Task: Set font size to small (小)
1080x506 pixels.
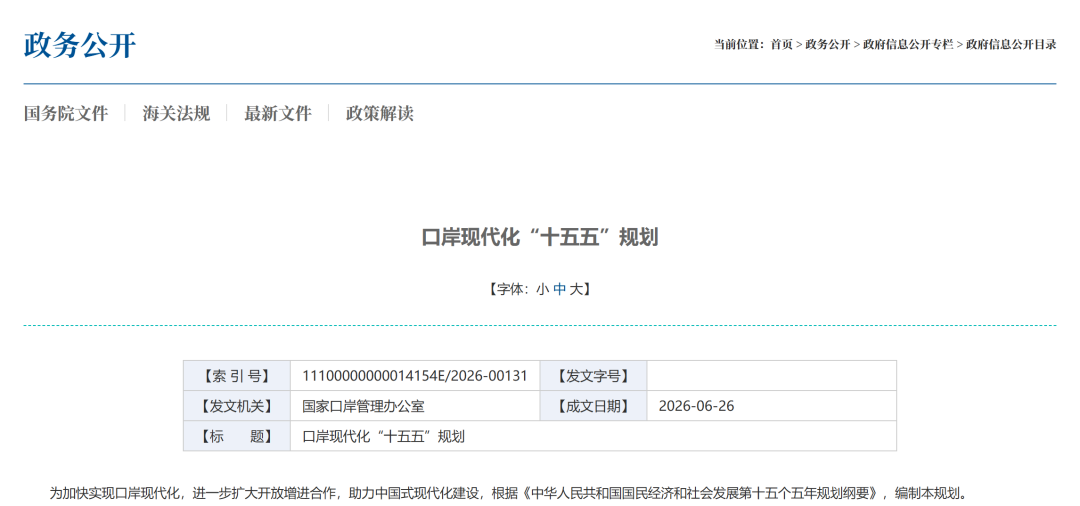Action: pyautogui.click(x=542, y=290)
